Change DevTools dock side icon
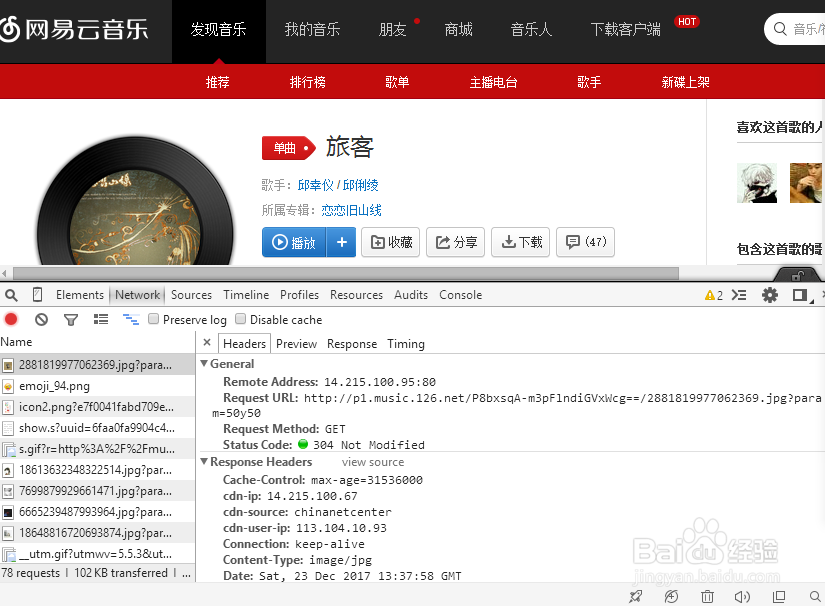The width and height of the screenshot is (825, 606). click(801, 295)
